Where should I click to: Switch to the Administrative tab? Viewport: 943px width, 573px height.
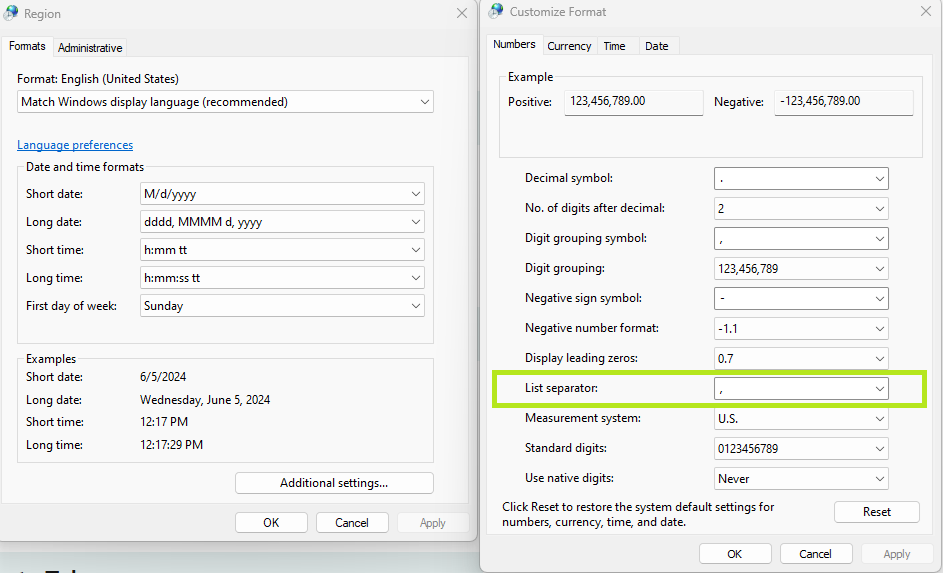[x=90, y=47]
